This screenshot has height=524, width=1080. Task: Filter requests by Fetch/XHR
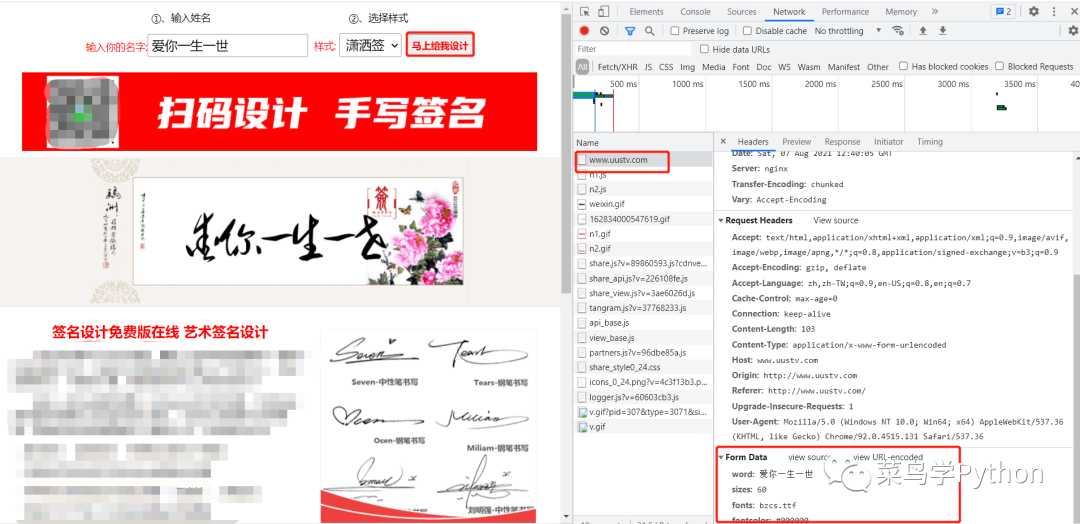617,67
